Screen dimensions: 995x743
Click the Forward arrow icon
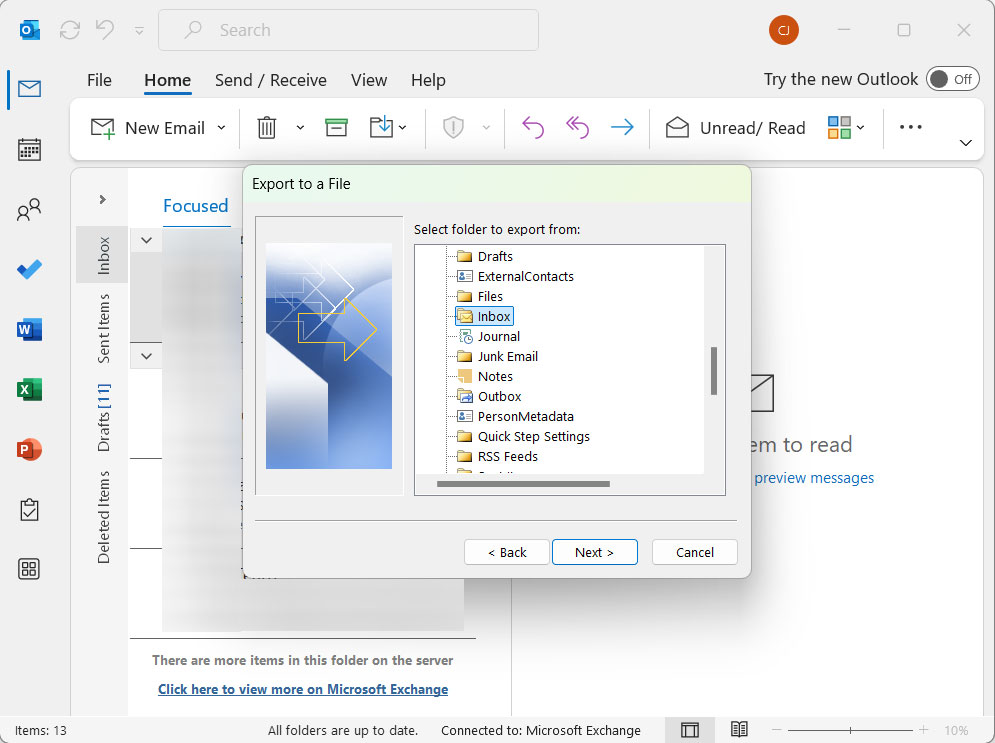tap(622, 127)
